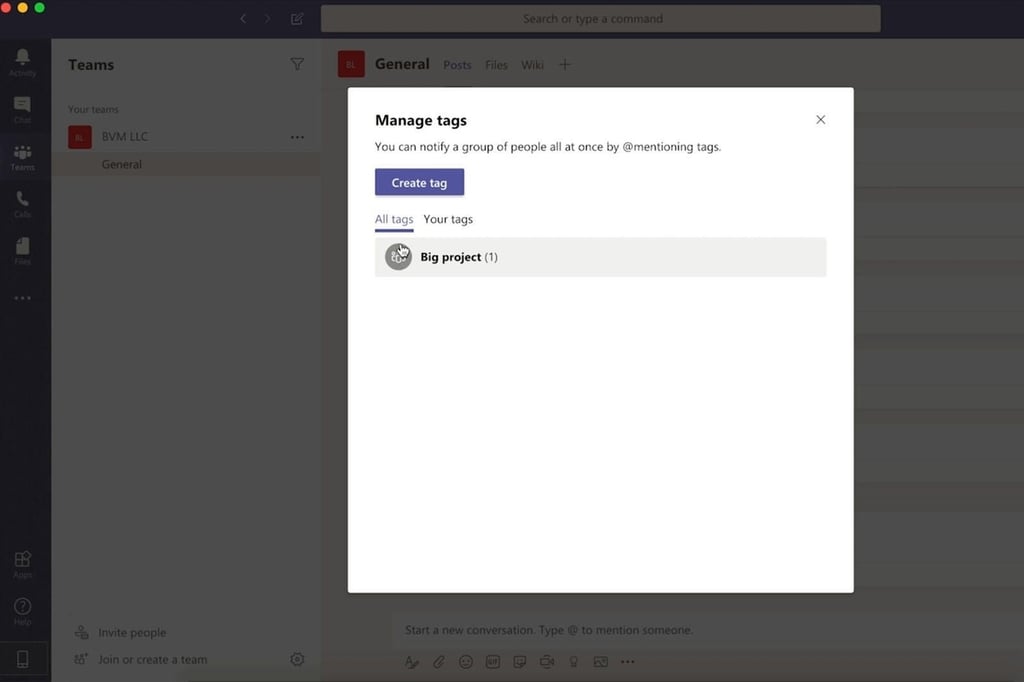Viewport: 1024px width, 682px height.
Task: Open the sticker icon in compose bar
Action: [520, 662]
